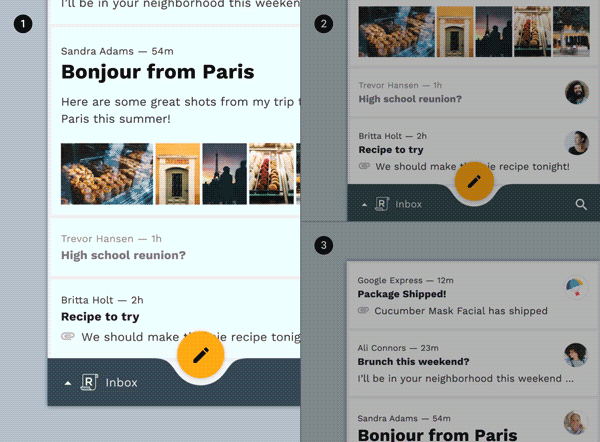Viewport: 600px width, 442px height.
Task: Tap the compose pencil button in panel 1
Action: click(201, 355)
